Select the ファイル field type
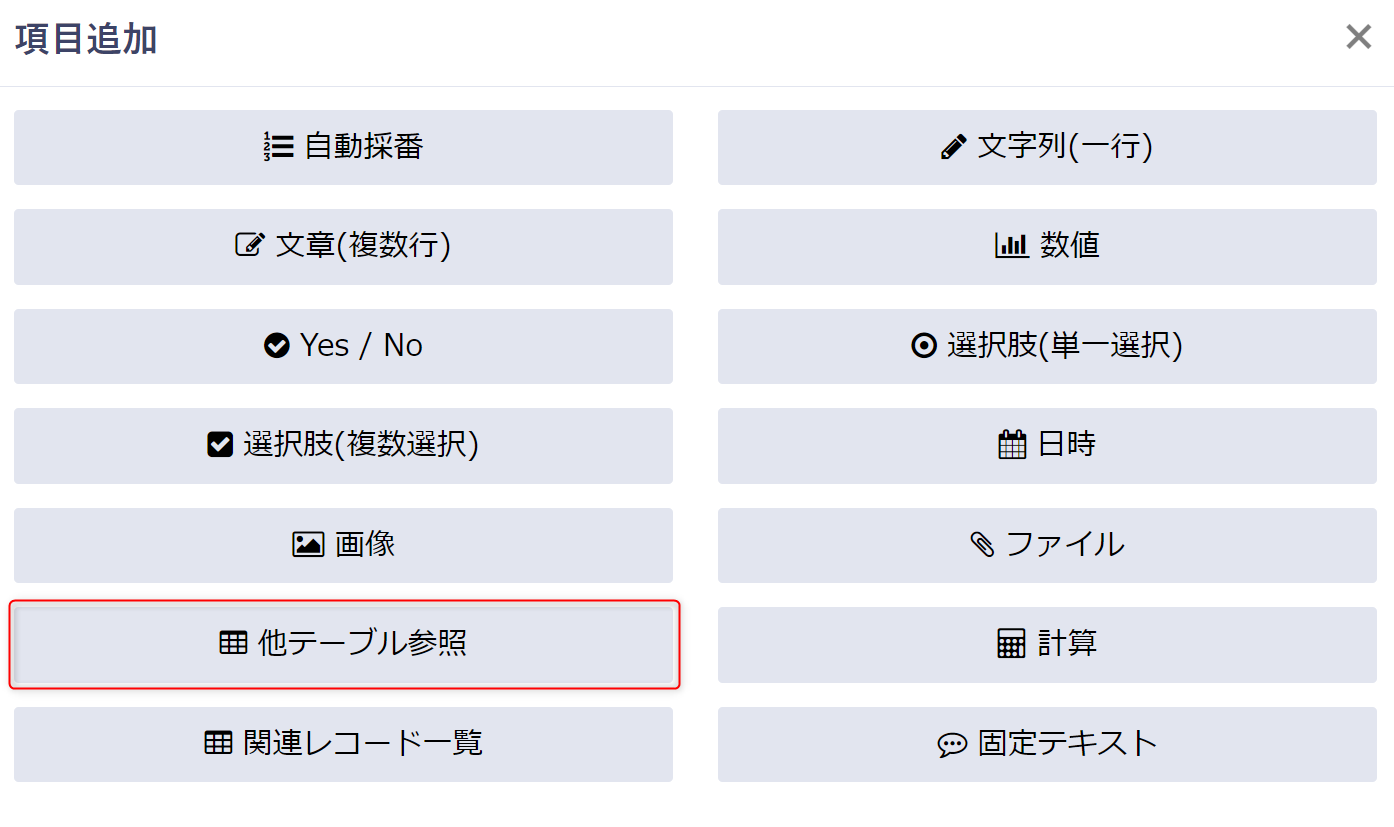The height and width of the screenshot is (827, 1394). (x=1047, y=545)
